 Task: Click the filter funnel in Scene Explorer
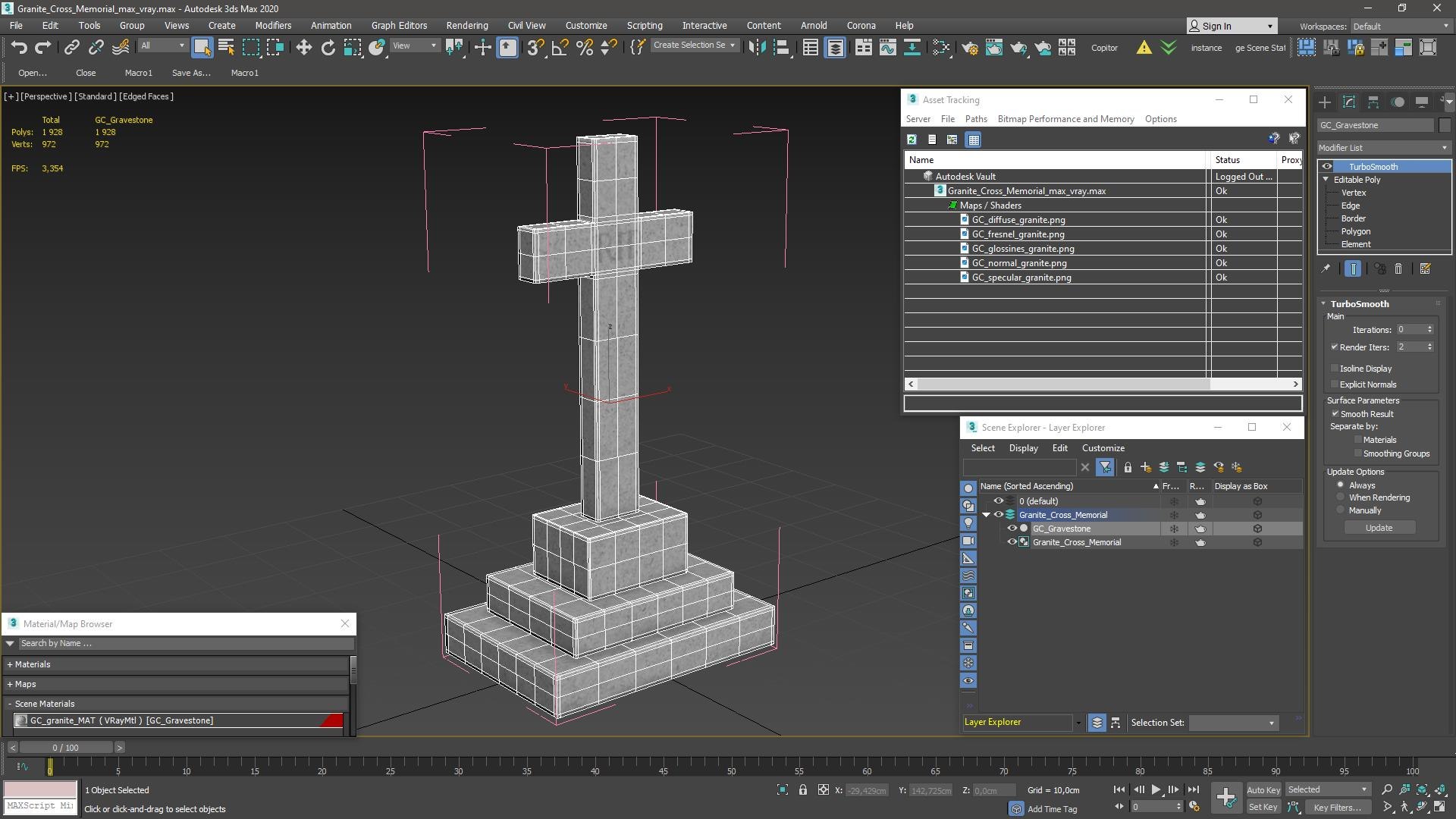pyautogui.click(x=1105, y=467)
